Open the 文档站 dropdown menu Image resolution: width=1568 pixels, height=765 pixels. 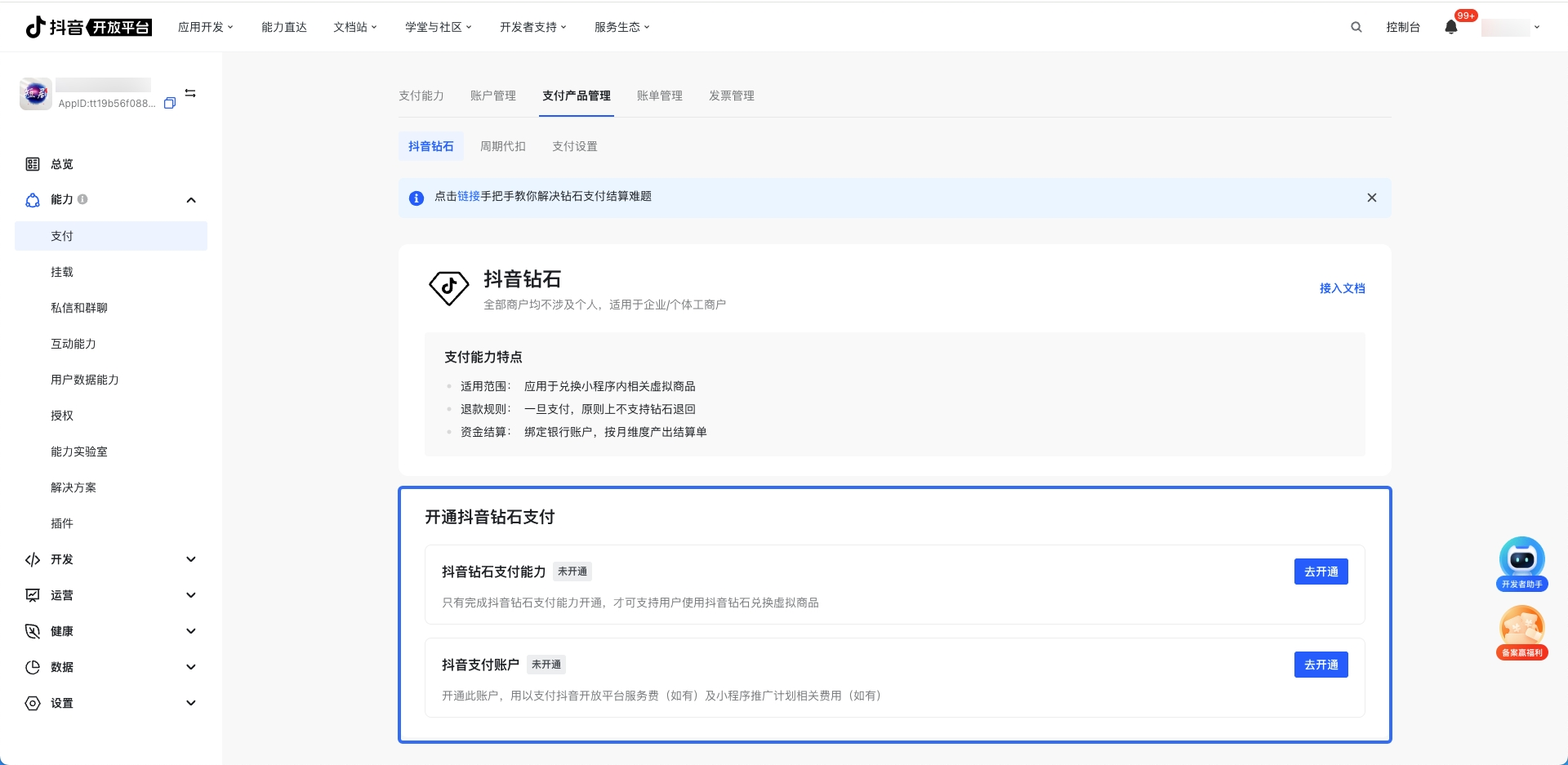click(355, 27)
